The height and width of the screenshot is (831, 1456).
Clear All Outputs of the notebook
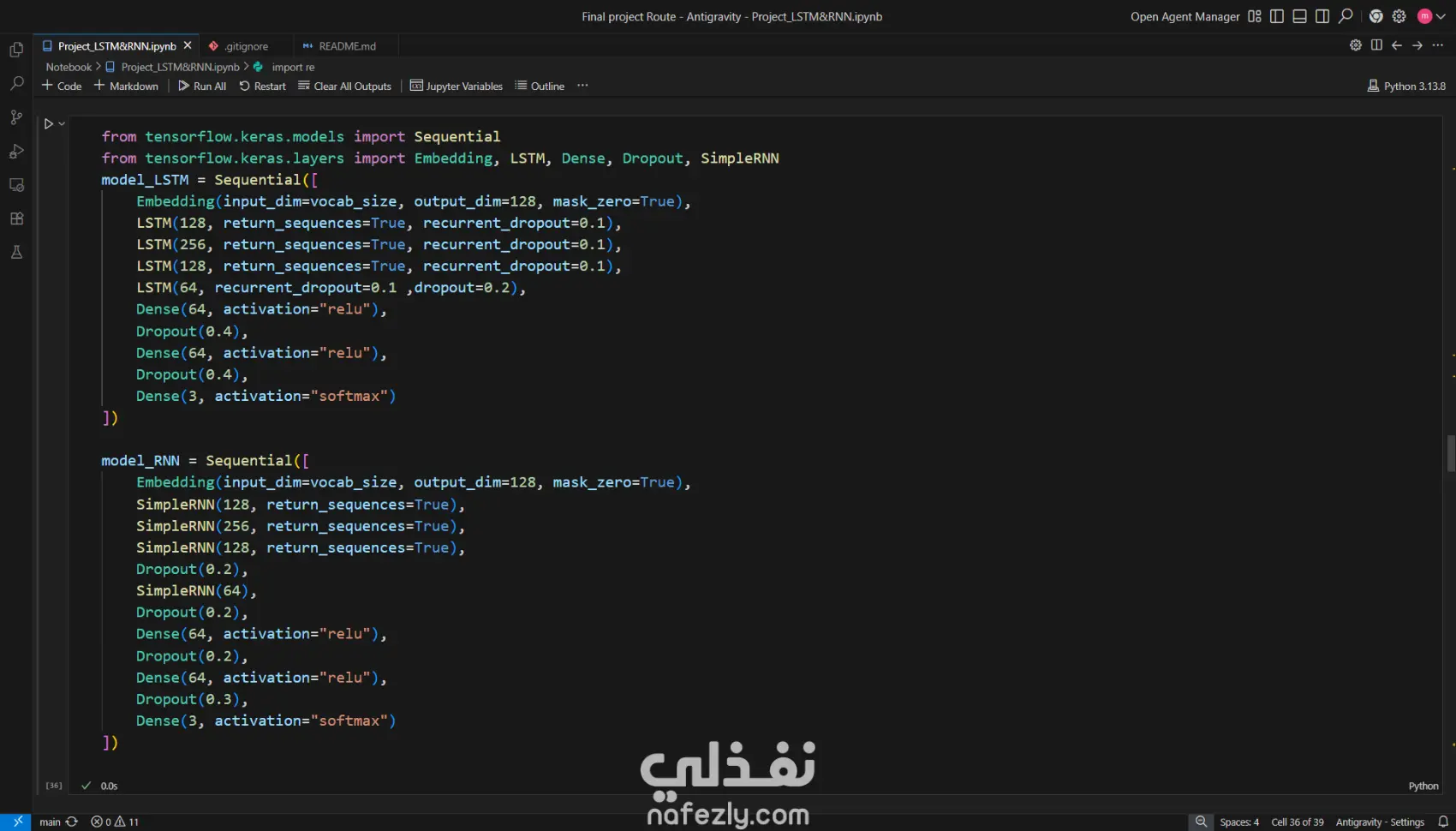[344, 86]
